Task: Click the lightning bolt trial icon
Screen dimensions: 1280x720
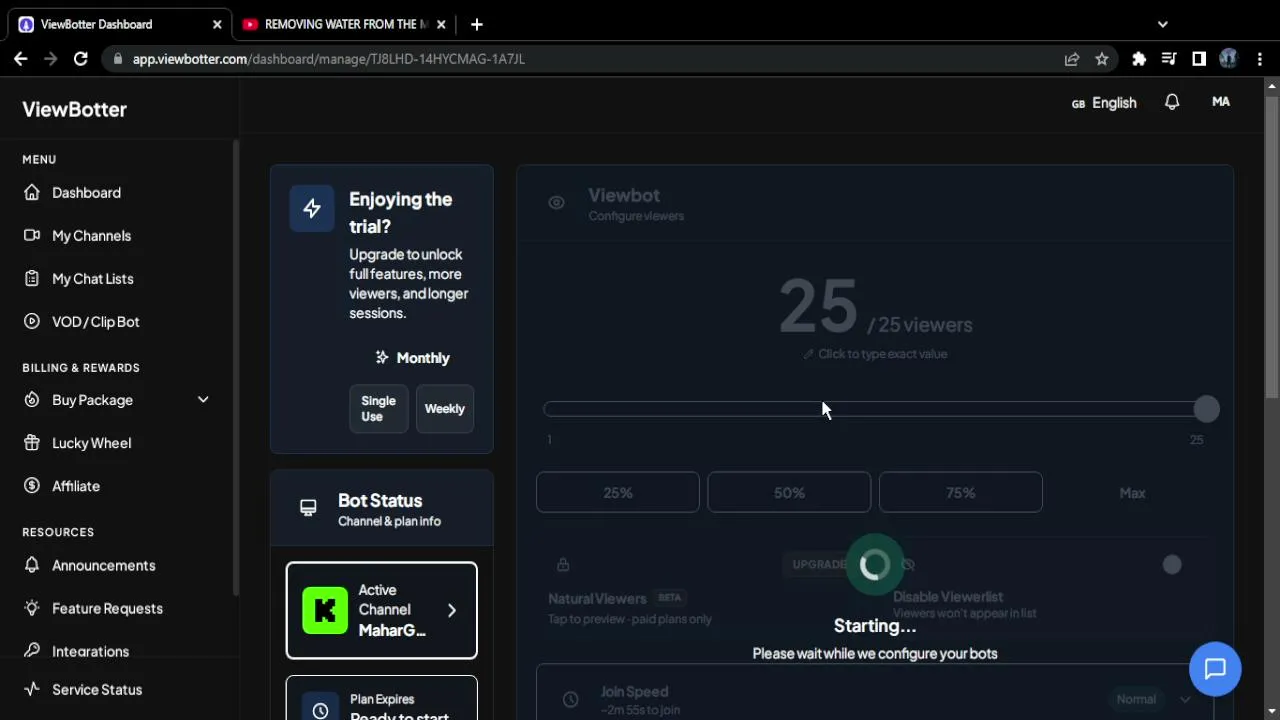Action: [x=312, y=208]
